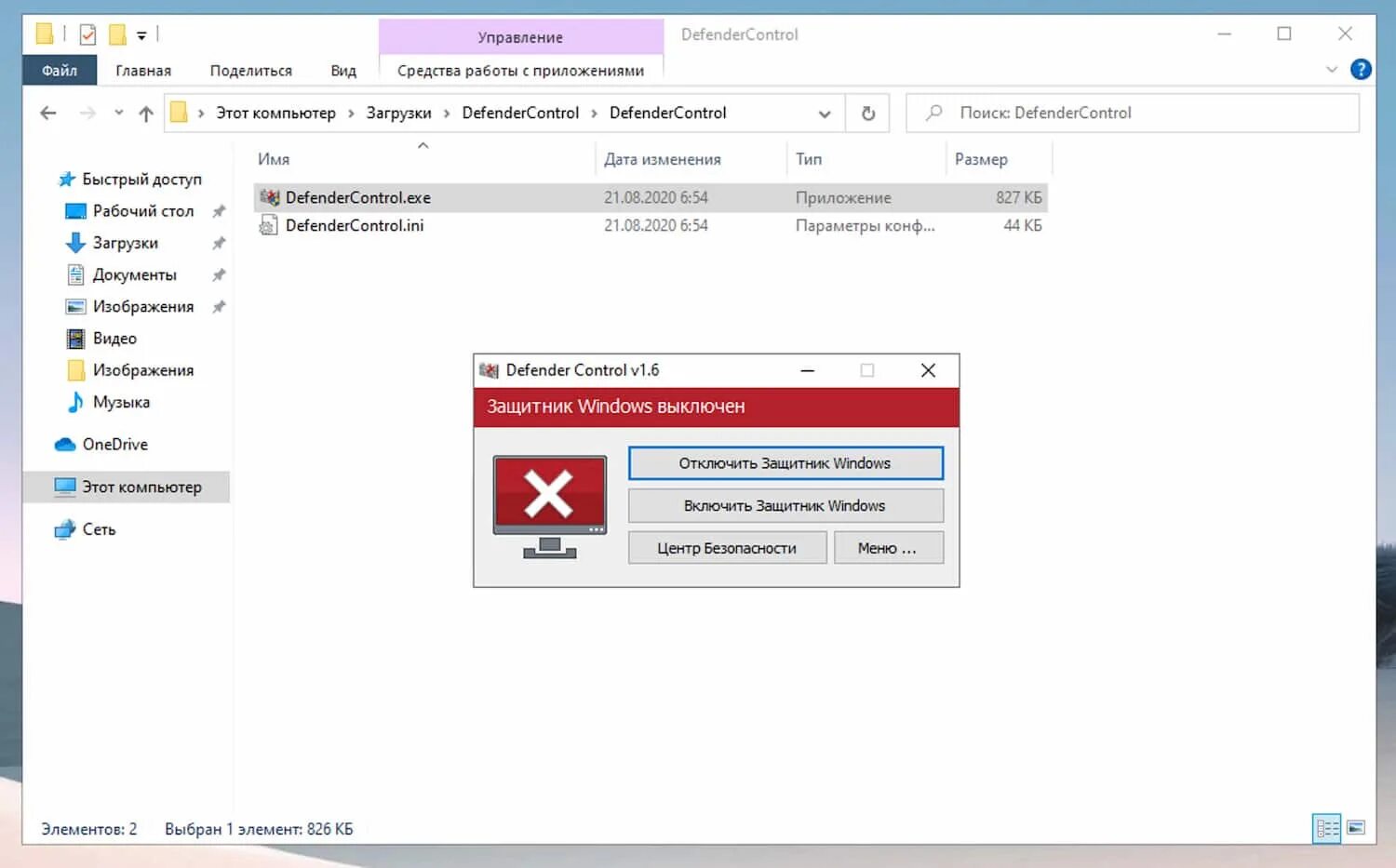Click the Explorer folder icon in the title bar
Image resolution: width=1396 pixels, height=868 pixels.
(x=44, y=34)
